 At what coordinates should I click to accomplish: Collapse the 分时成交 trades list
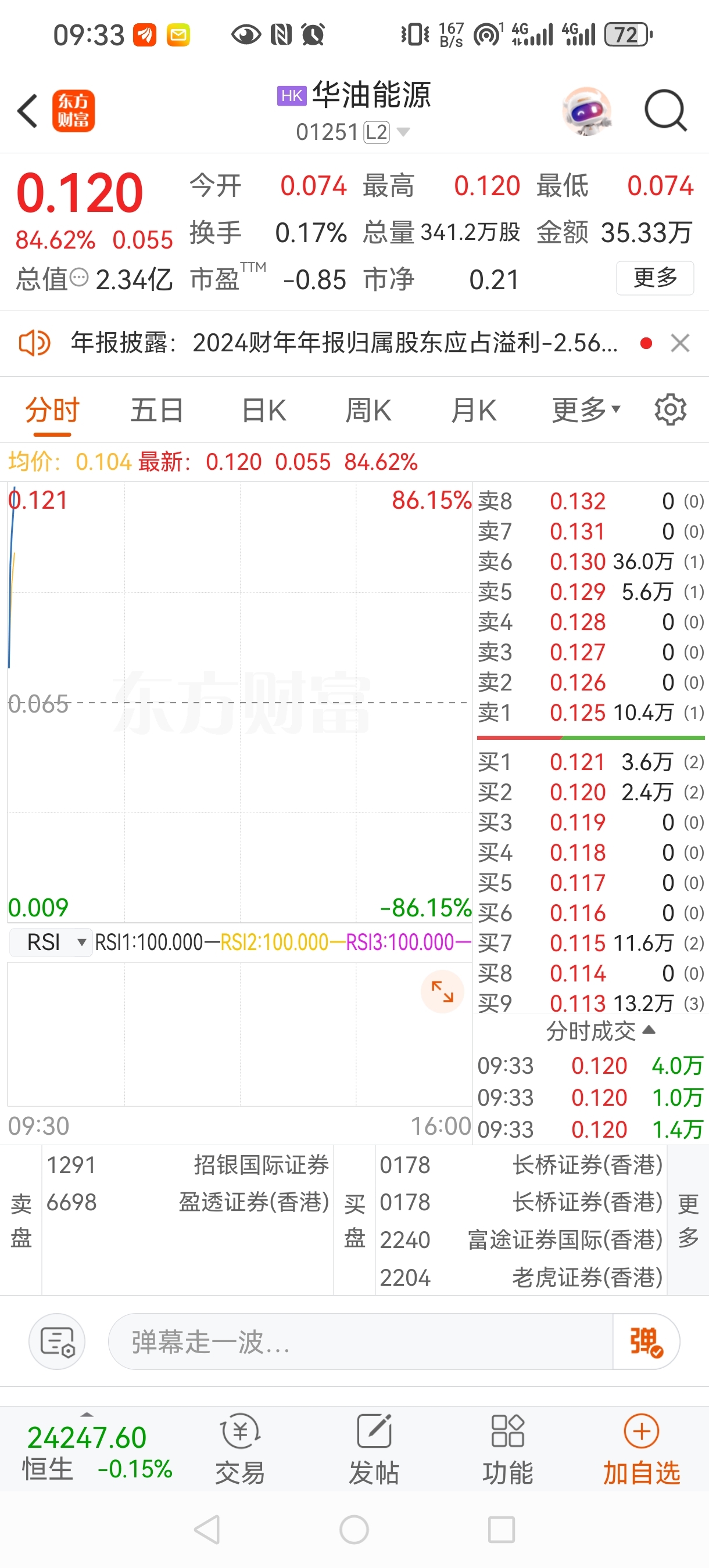600,1031
